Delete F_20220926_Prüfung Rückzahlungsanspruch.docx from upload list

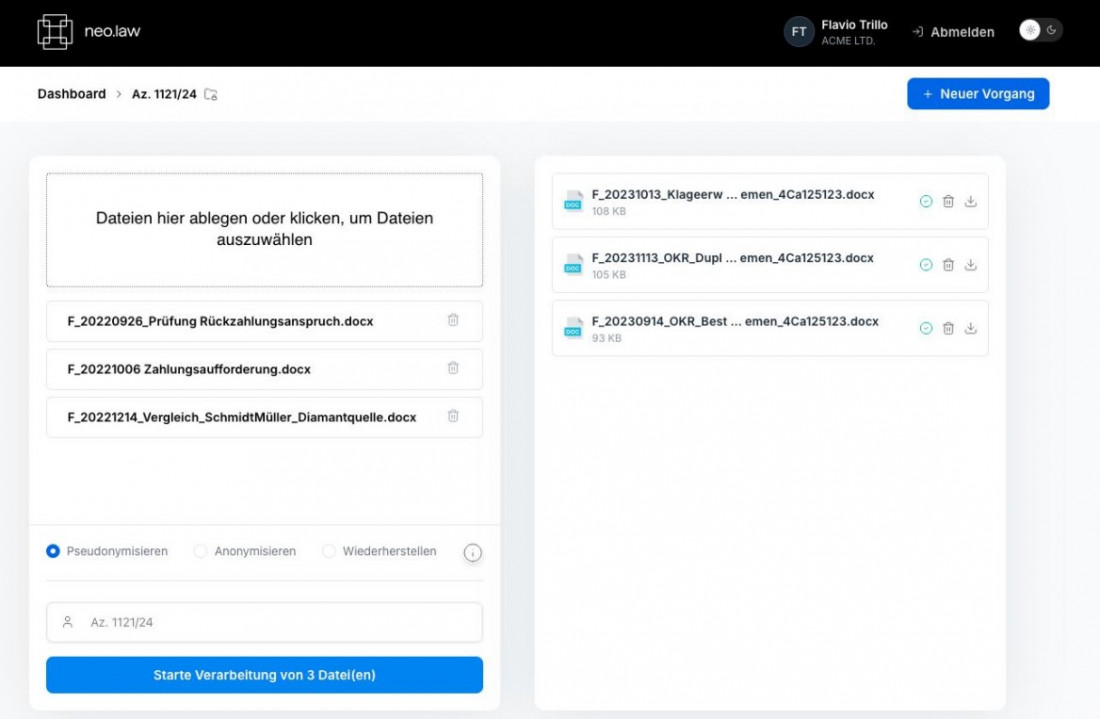[x=453, y=320]
